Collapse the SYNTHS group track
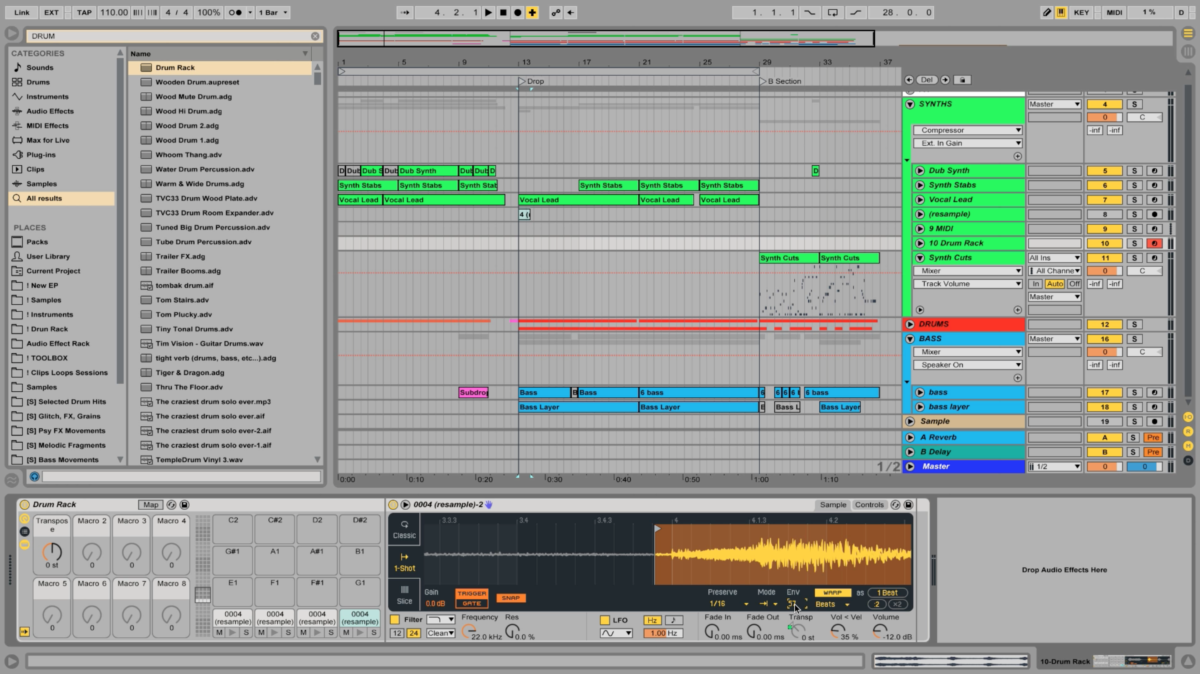Image resolution: width=1200 pixels, height=674 pixels. [x=910, y=104]
